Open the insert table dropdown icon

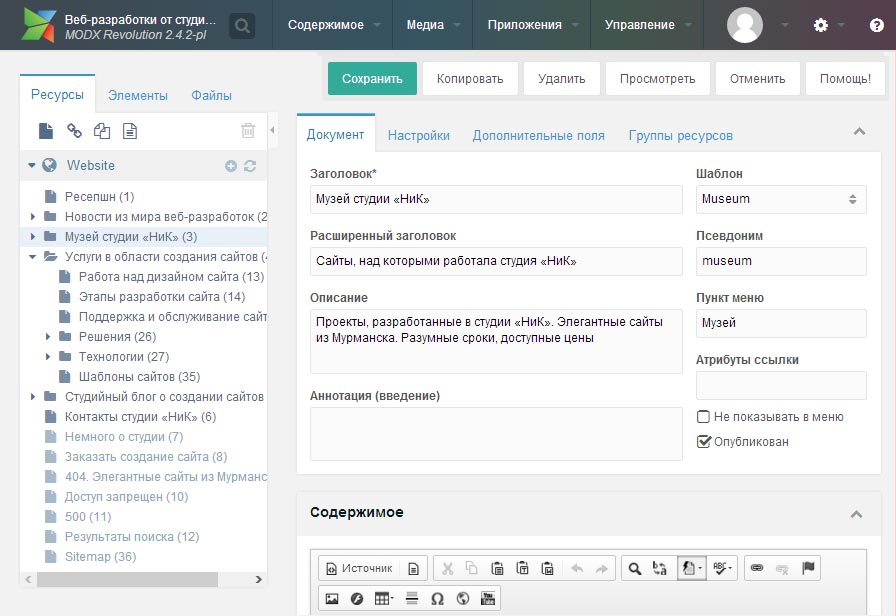pos(384,598)
